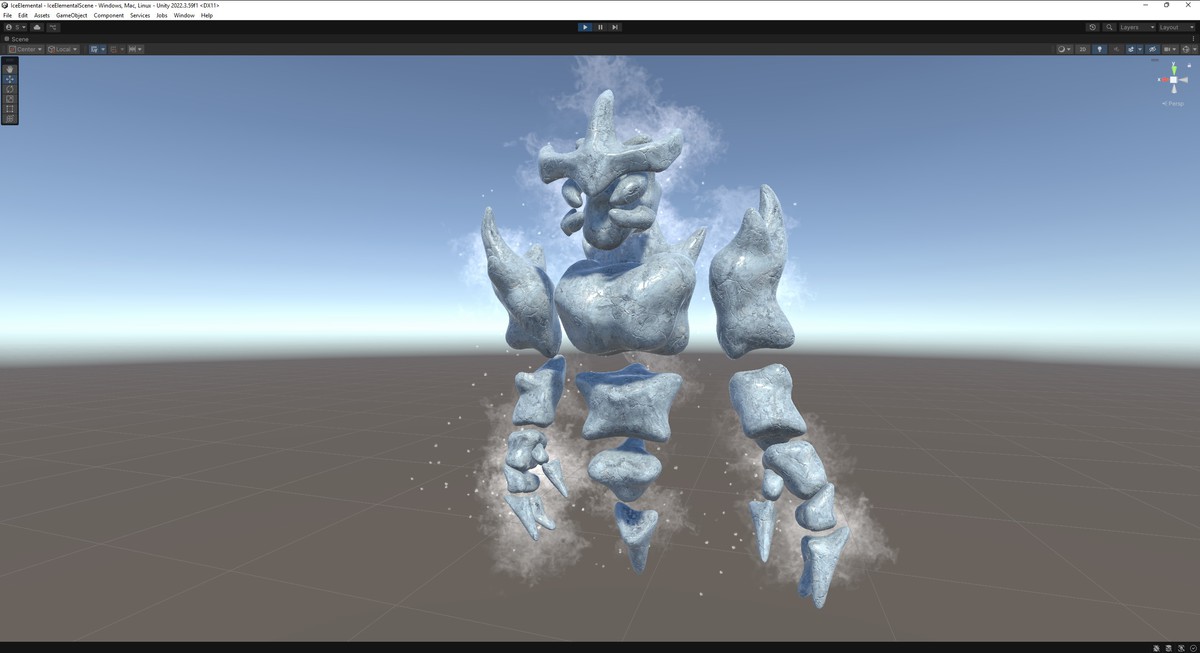Toggle 2D scene view mode

tap(1082, 49)
